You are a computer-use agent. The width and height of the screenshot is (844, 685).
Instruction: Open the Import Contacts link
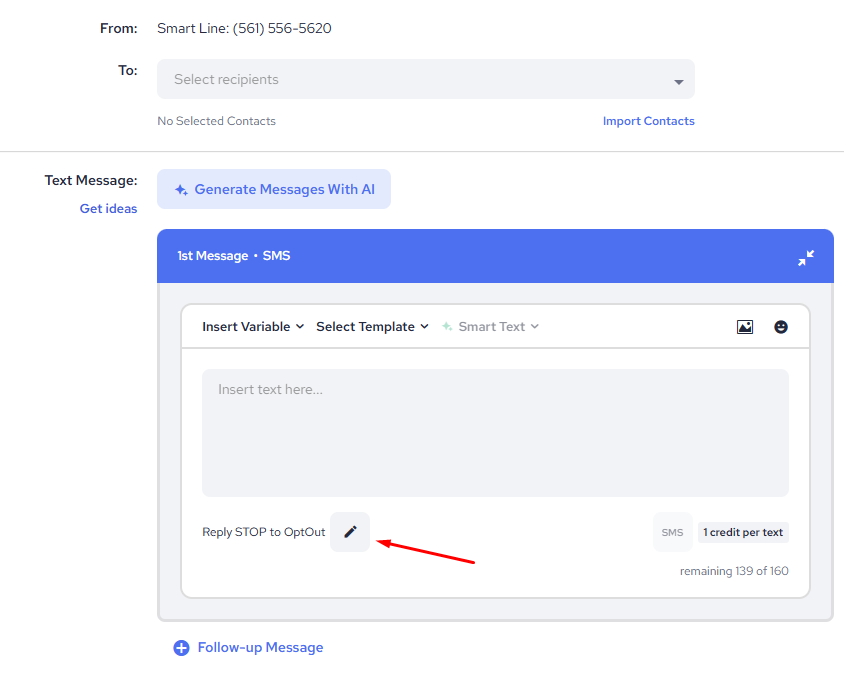(648, 121)
